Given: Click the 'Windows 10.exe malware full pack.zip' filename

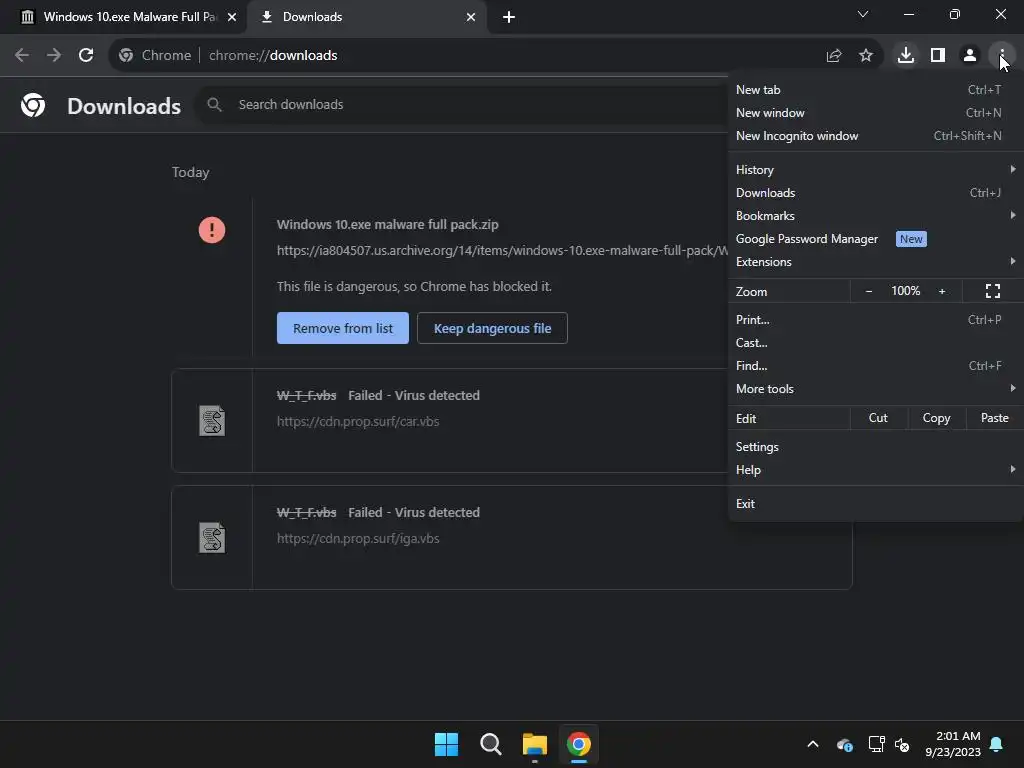Looking at the screenshot, I should [388, 224].
